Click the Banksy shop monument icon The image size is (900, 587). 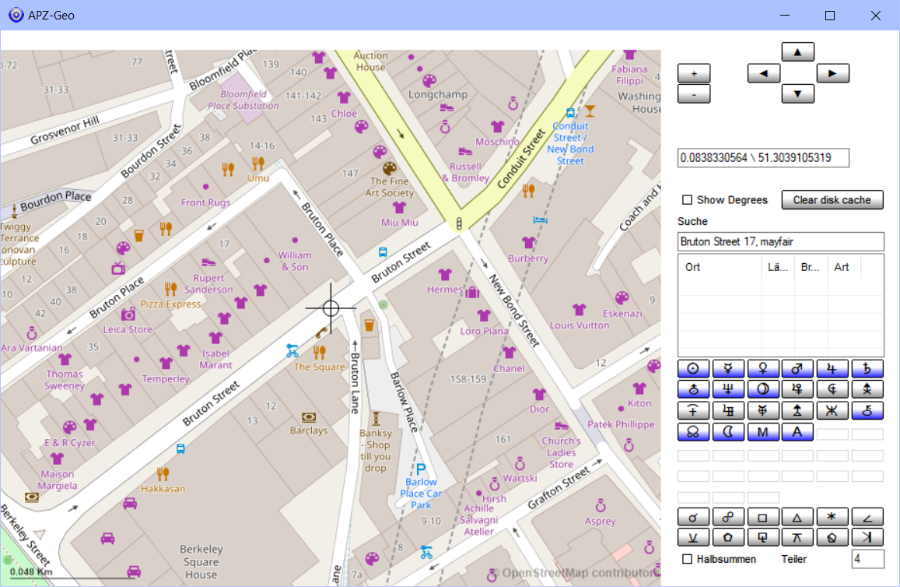376,418
